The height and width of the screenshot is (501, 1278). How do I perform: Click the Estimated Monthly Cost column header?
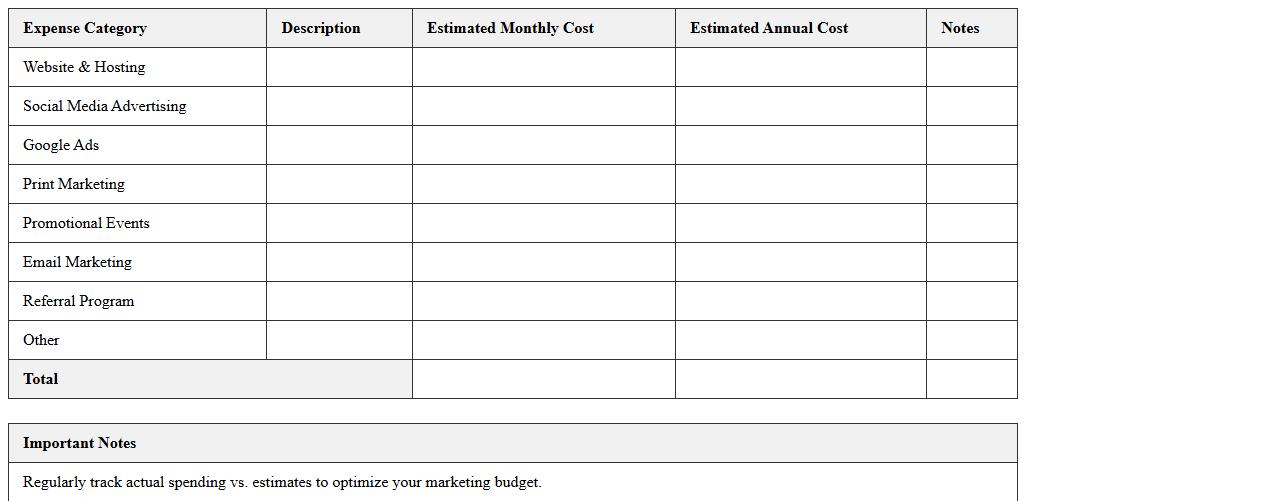[x=510, y=28]
